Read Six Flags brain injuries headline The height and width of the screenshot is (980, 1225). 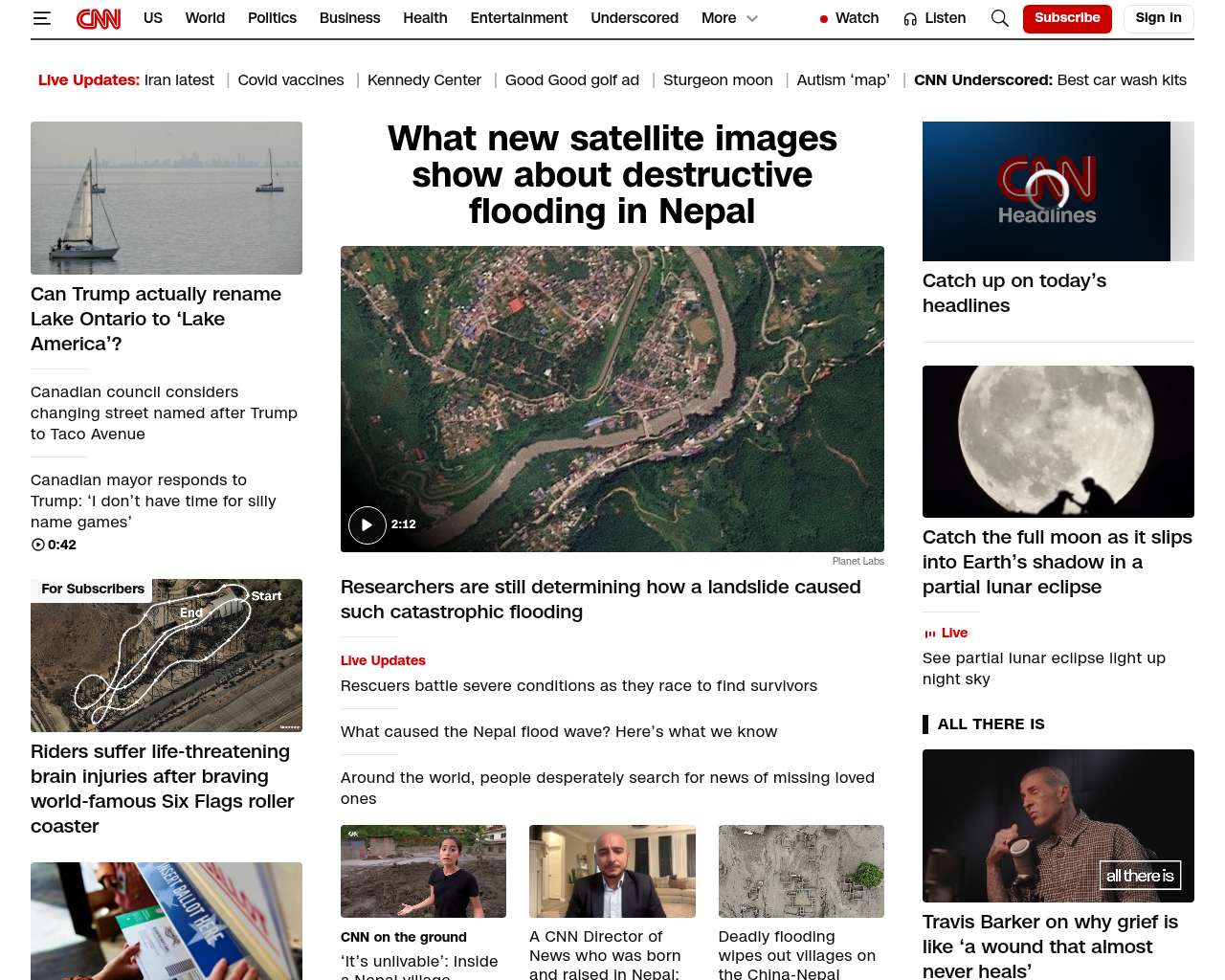click(x=163, y=789)
